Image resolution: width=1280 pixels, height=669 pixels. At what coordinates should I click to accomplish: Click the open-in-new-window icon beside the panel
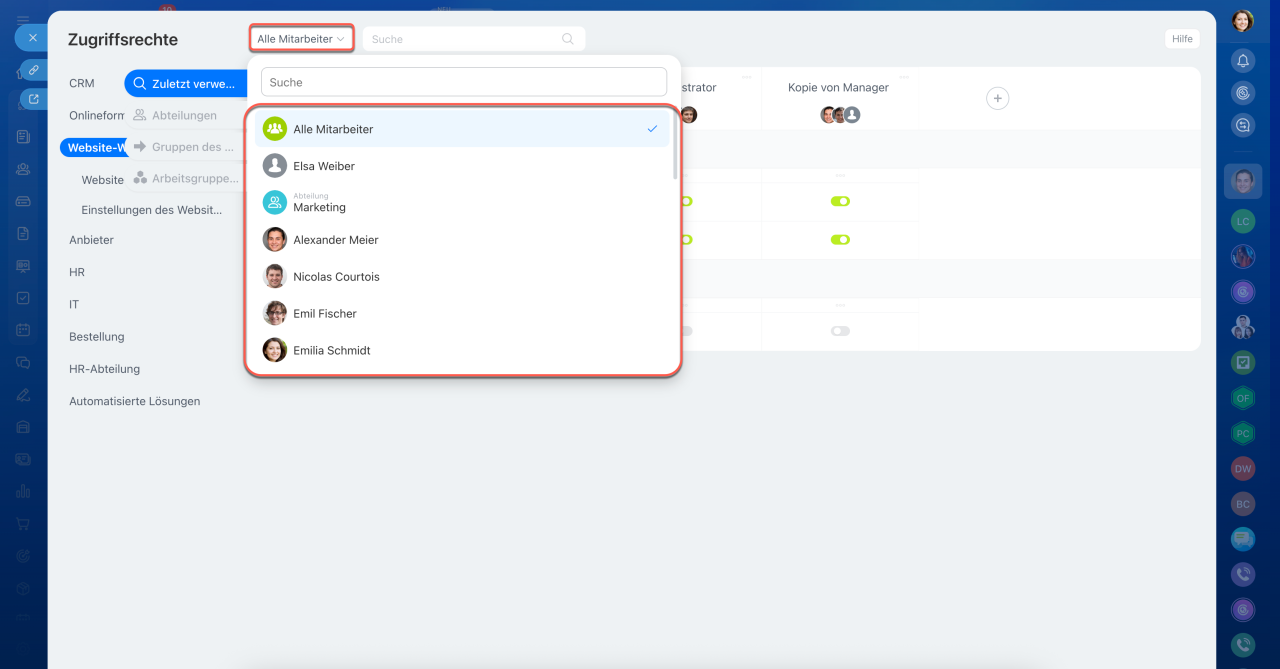[33, 99]
